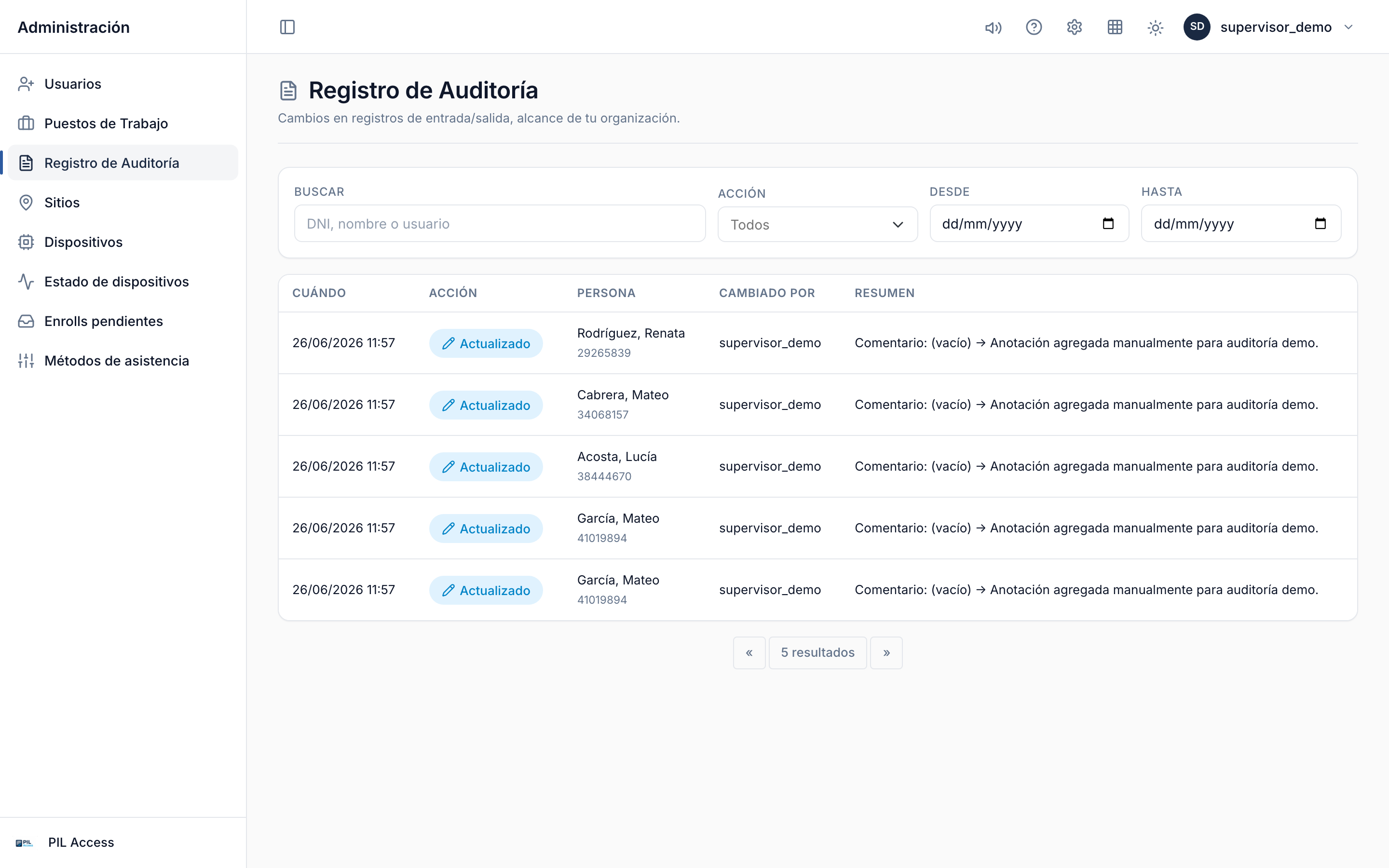
Task: Click the name Cabrera, Mateo
Action: [623, 395]
